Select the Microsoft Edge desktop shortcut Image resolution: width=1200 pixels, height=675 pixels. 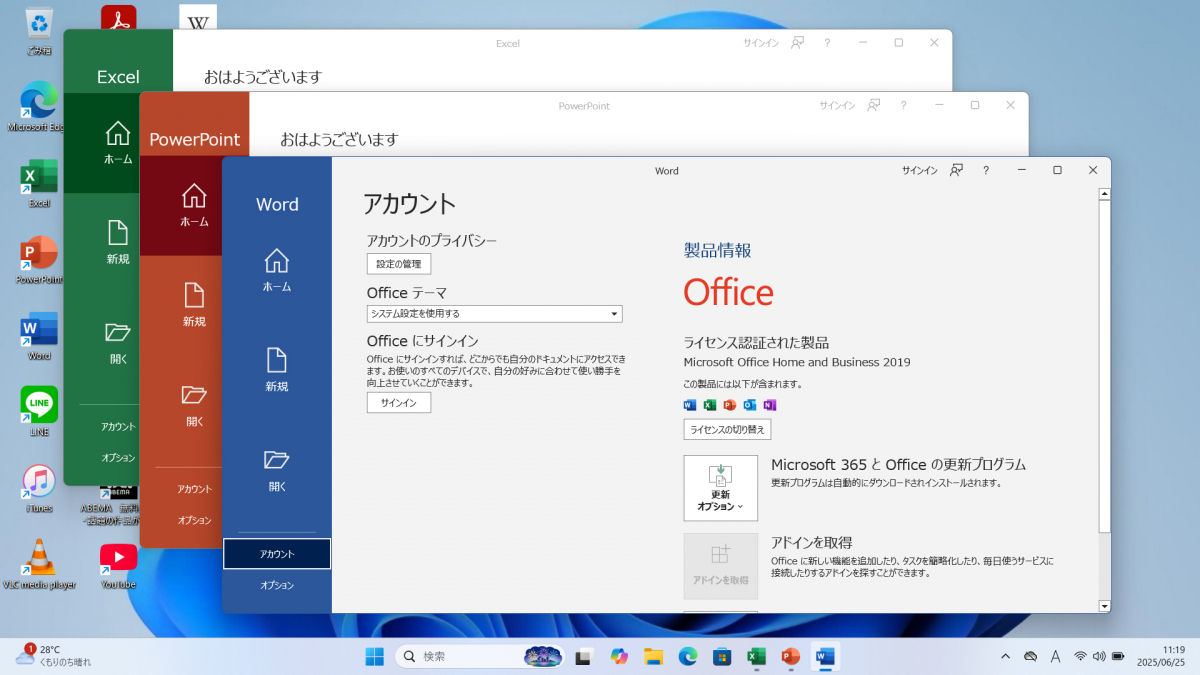[x=39, y=106]
